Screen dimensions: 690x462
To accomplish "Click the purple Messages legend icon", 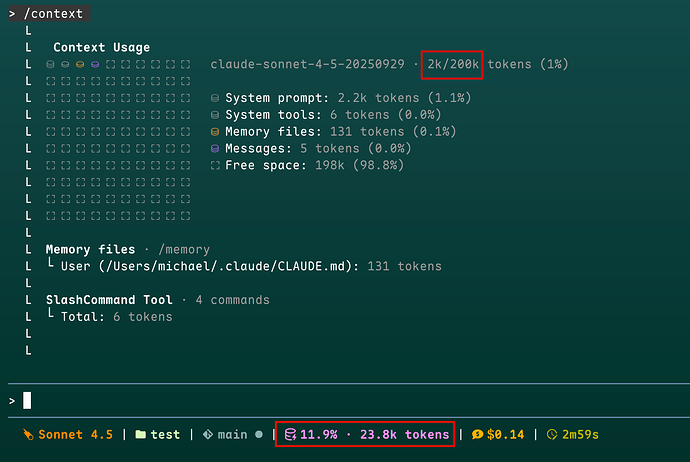I will pyautogui.click(x=215, y=148).
